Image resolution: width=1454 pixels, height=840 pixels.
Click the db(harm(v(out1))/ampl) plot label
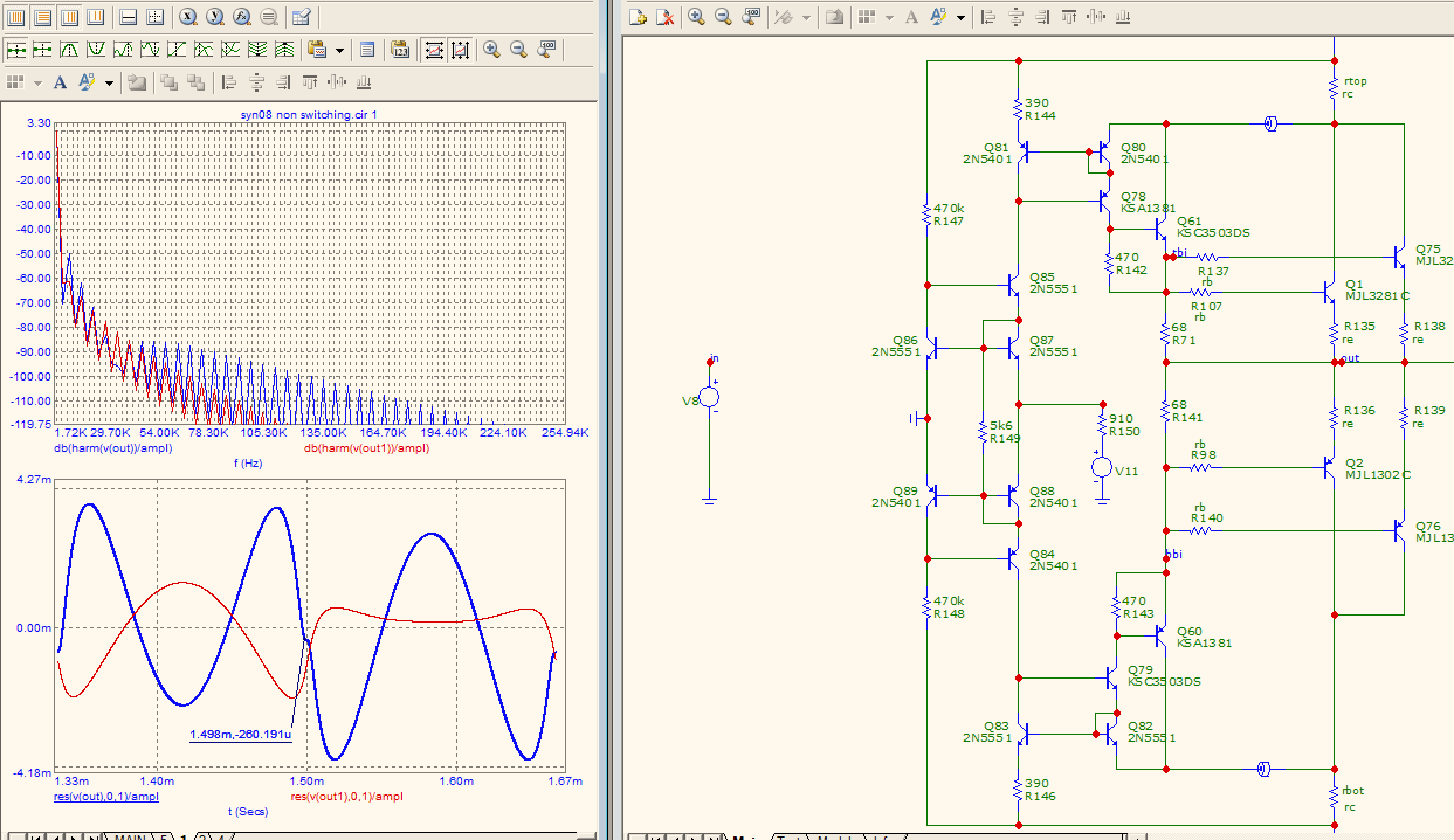coord(367,448)
